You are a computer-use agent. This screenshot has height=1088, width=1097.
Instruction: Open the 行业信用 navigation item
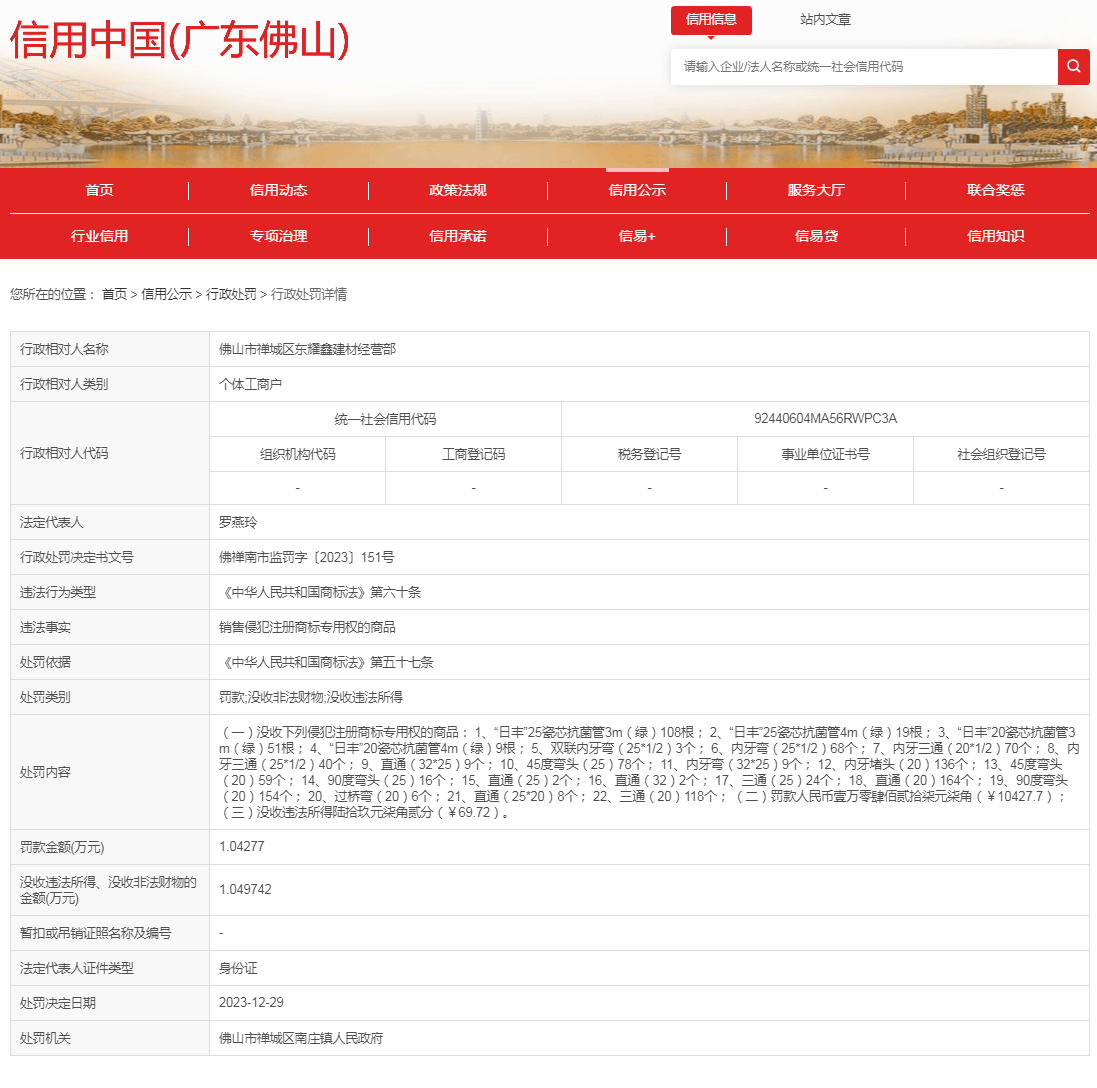click(x=99, y=236)
